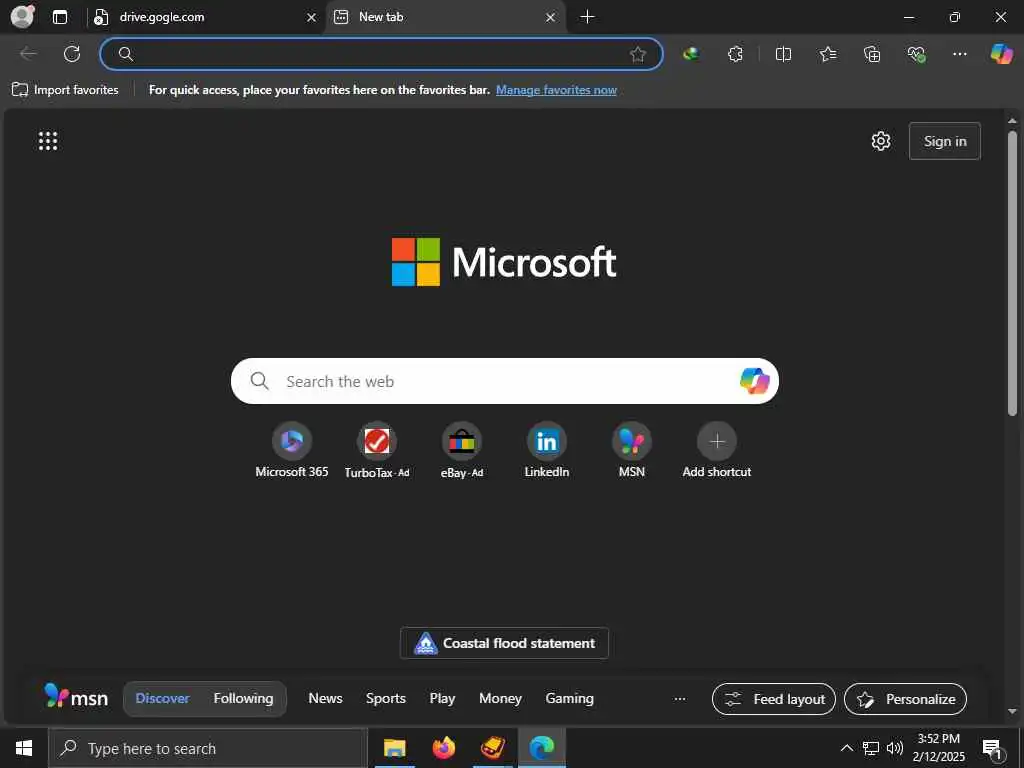The image size is (1024, 768).
Task: Open the Collections icon
Action: pos(872,54)
